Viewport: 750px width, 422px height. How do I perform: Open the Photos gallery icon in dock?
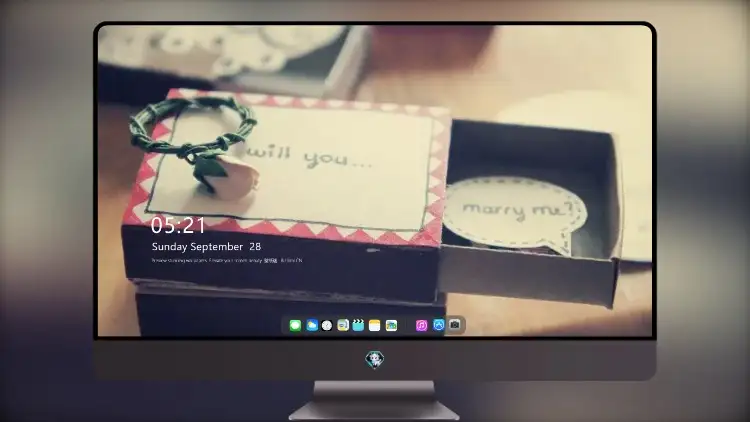tap(391, 325)
